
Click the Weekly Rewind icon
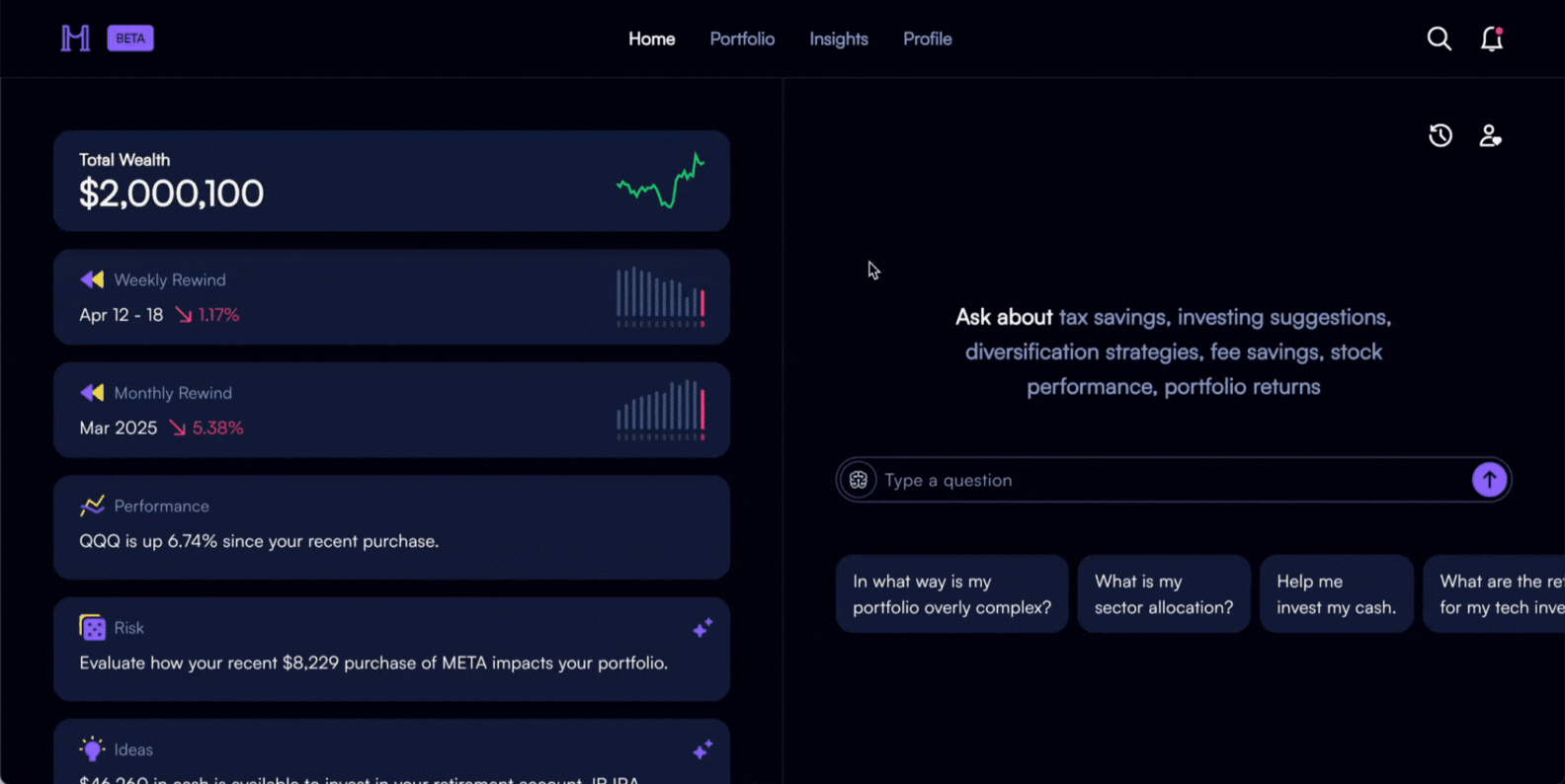click(x=92, y=279)
